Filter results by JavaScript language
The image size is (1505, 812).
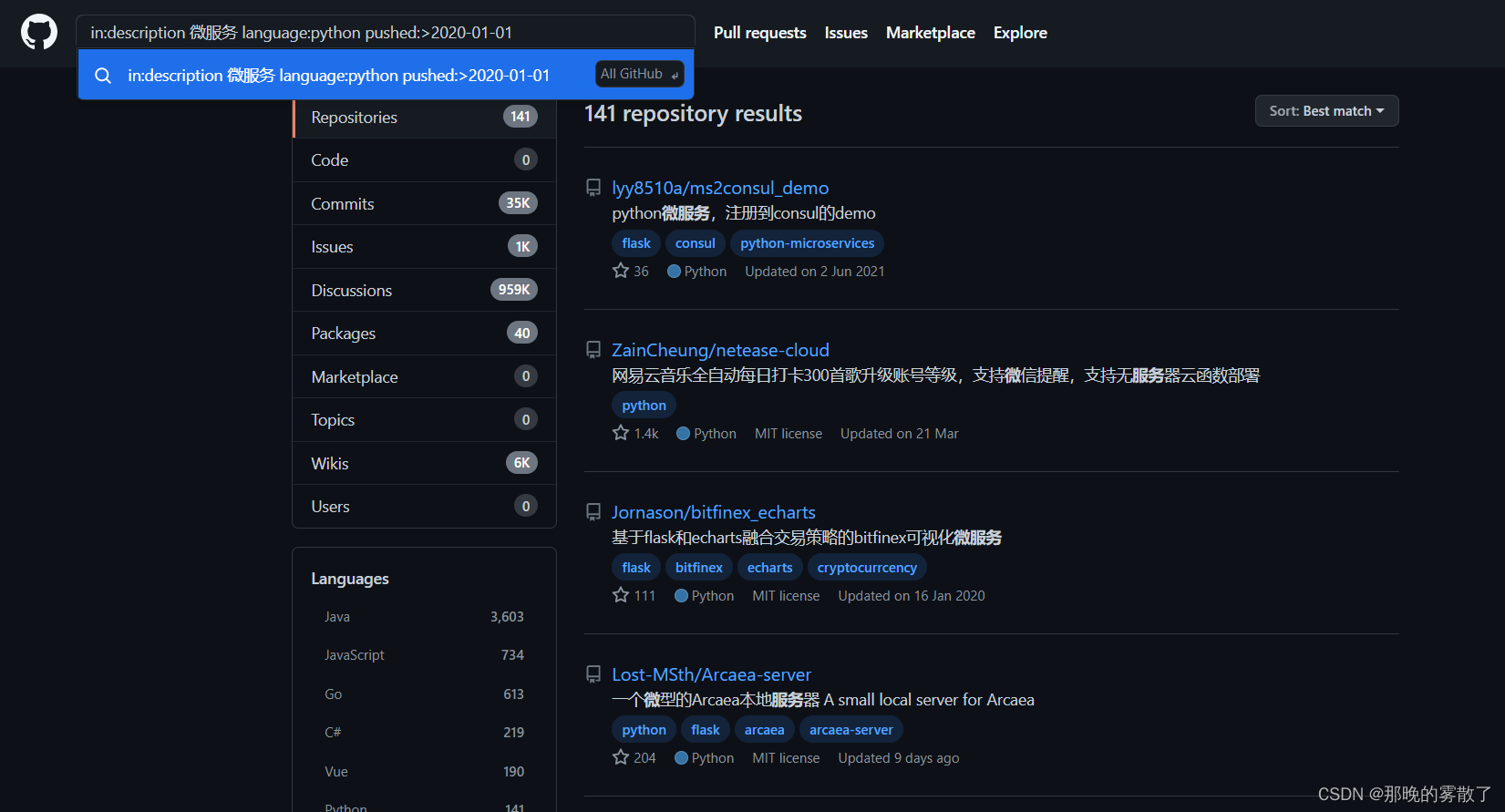pos(424,655)
